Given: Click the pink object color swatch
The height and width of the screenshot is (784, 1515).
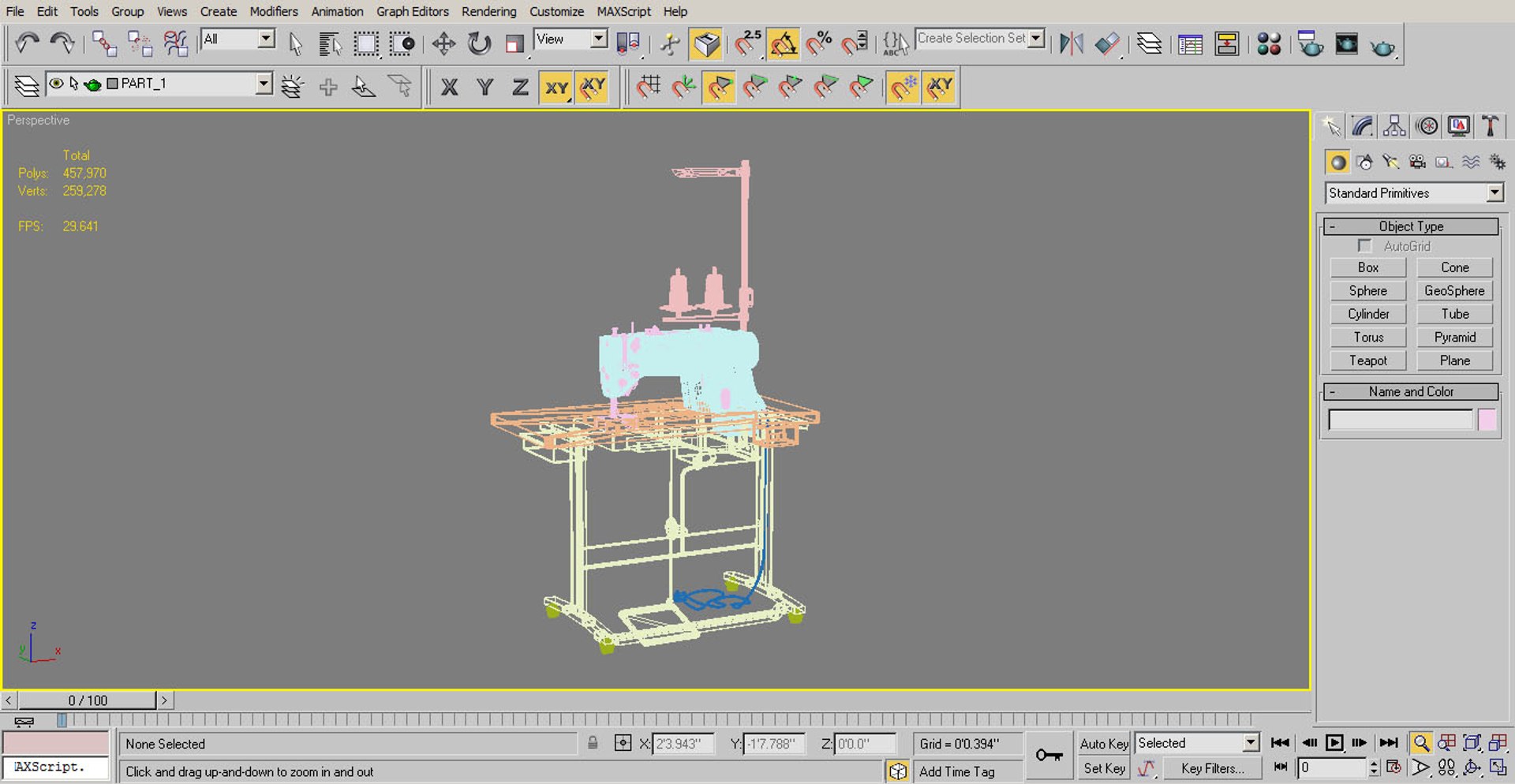Looking at the screenshot, I should [1487, 420].
